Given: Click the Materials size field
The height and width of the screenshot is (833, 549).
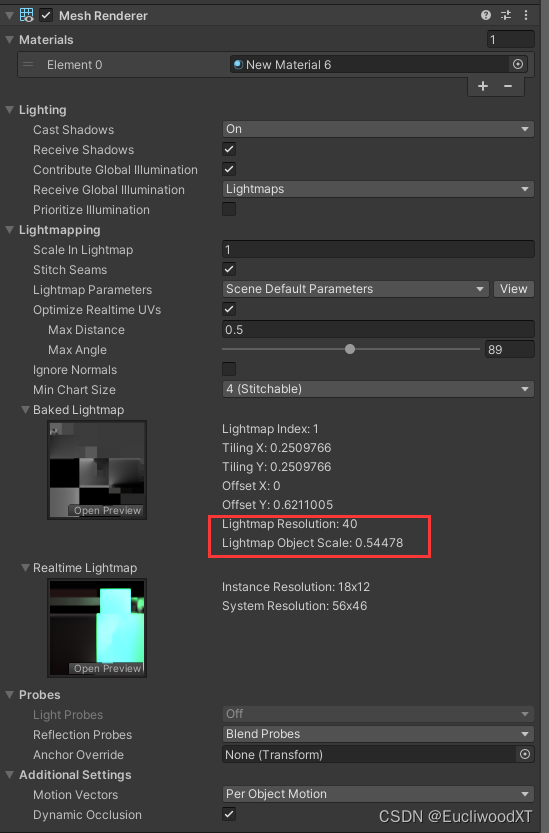Looking at the screenshot, I should [510, 39].
